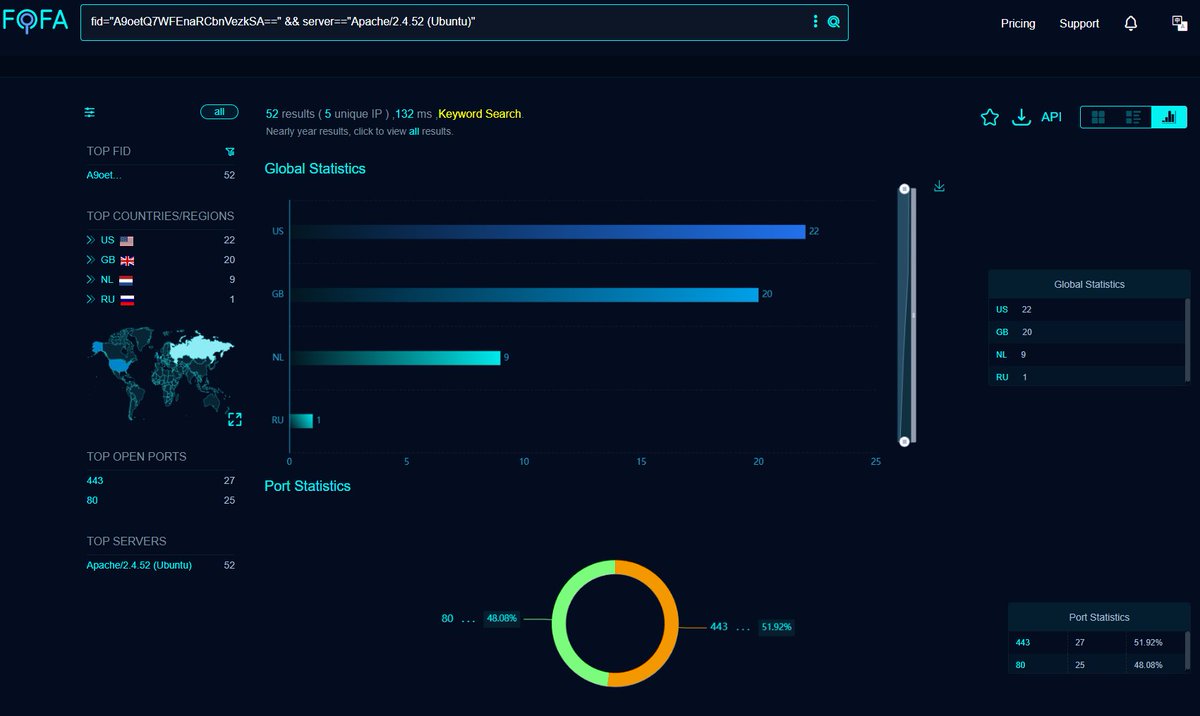This screenshot has width=1200, height=716.
Task: Click the vertical zoom slider track
Action: tap(906, 315)
